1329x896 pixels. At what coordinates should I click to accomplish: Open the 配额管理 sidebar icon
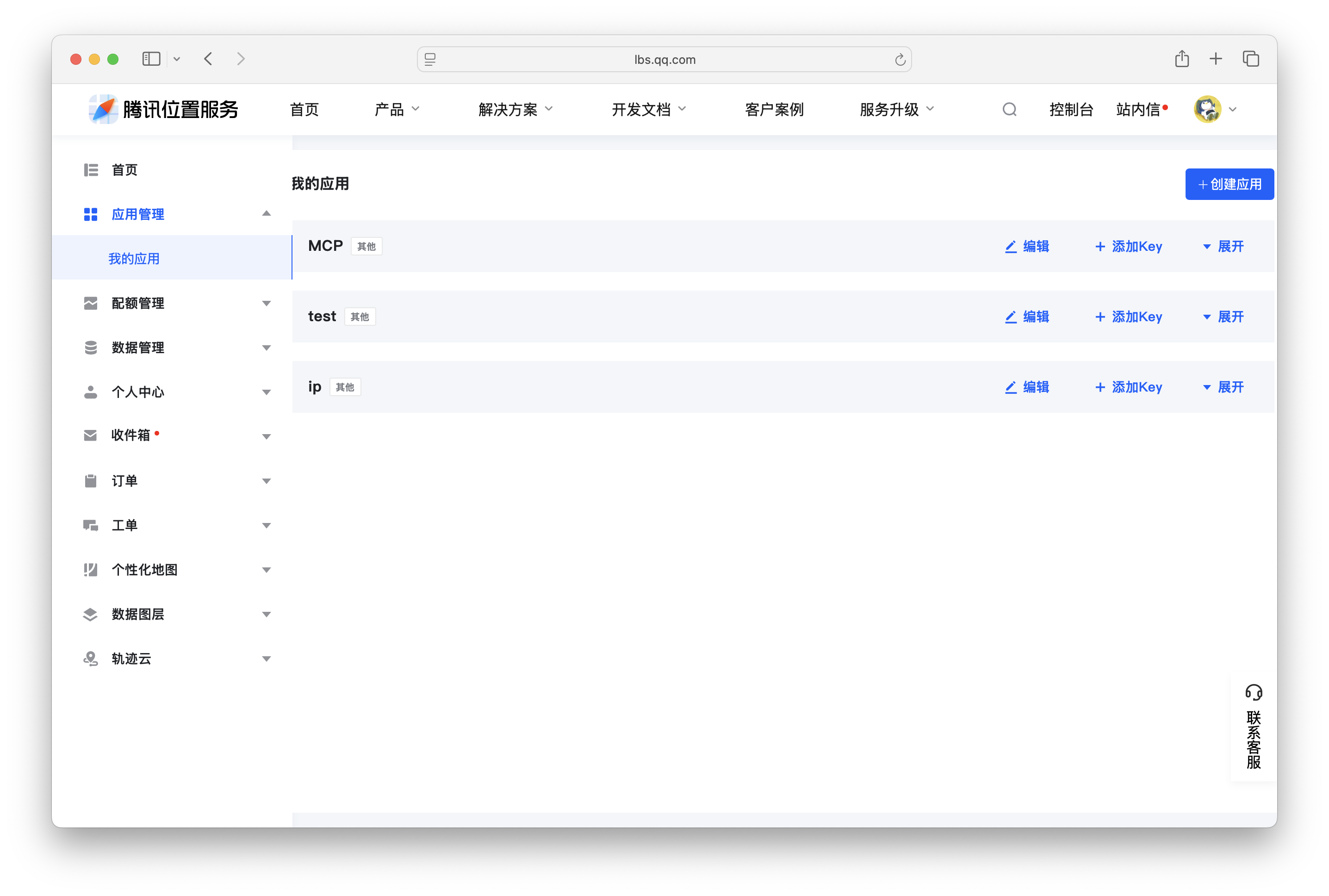coord(90,303)
